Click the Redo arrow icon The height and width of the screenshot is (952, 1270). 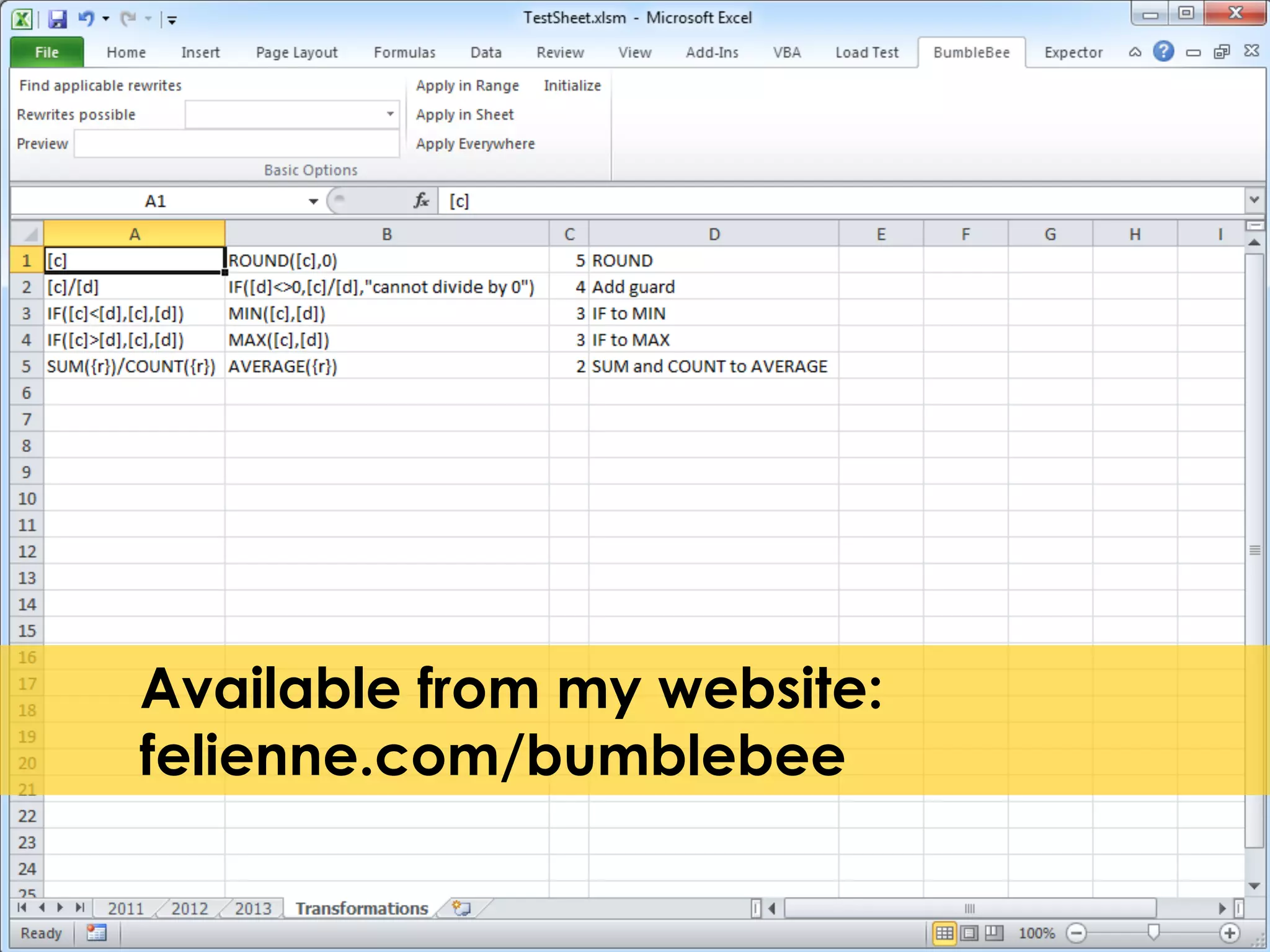tap(128, 19)
